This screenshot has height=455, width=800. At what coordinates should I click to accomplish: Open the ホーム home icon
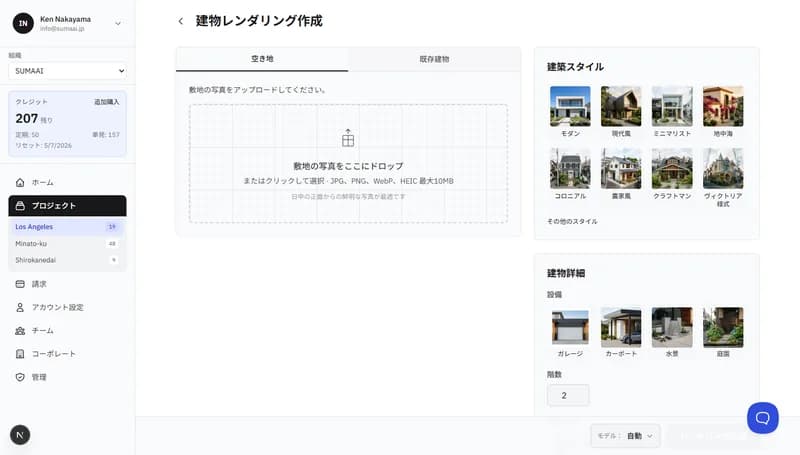click(20, 182)
